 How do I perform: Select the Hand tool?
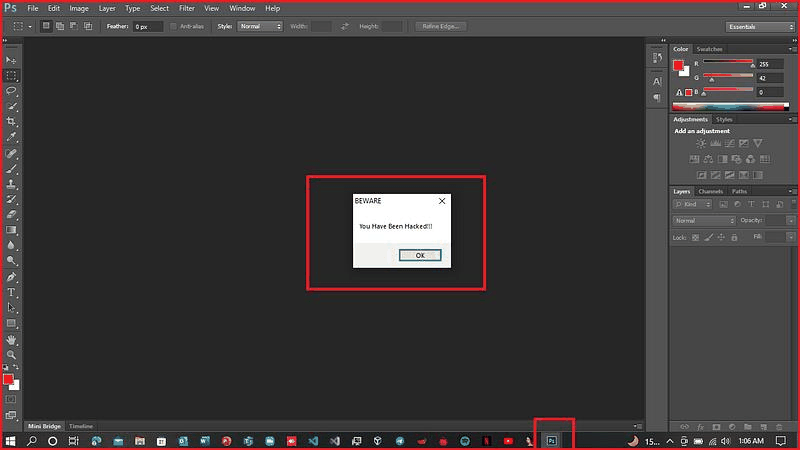point(11,340)
